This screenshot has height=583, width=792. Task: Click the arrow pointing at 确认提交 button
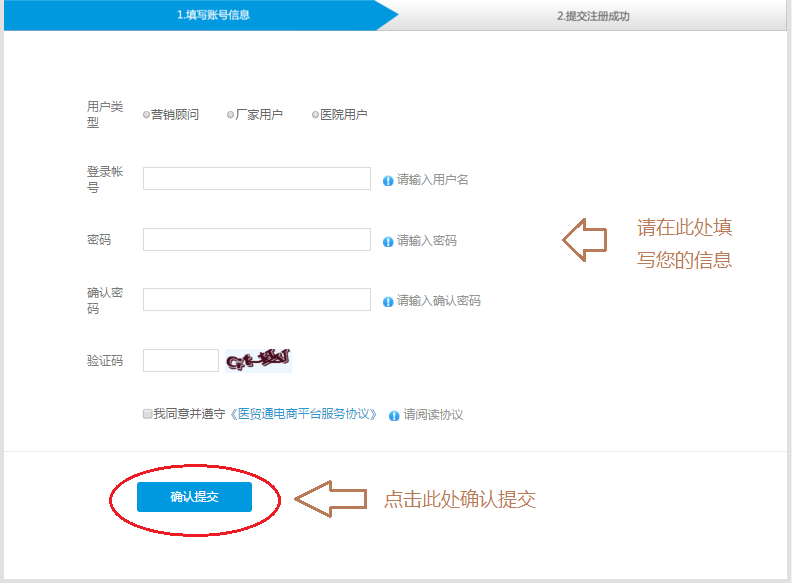329,499
